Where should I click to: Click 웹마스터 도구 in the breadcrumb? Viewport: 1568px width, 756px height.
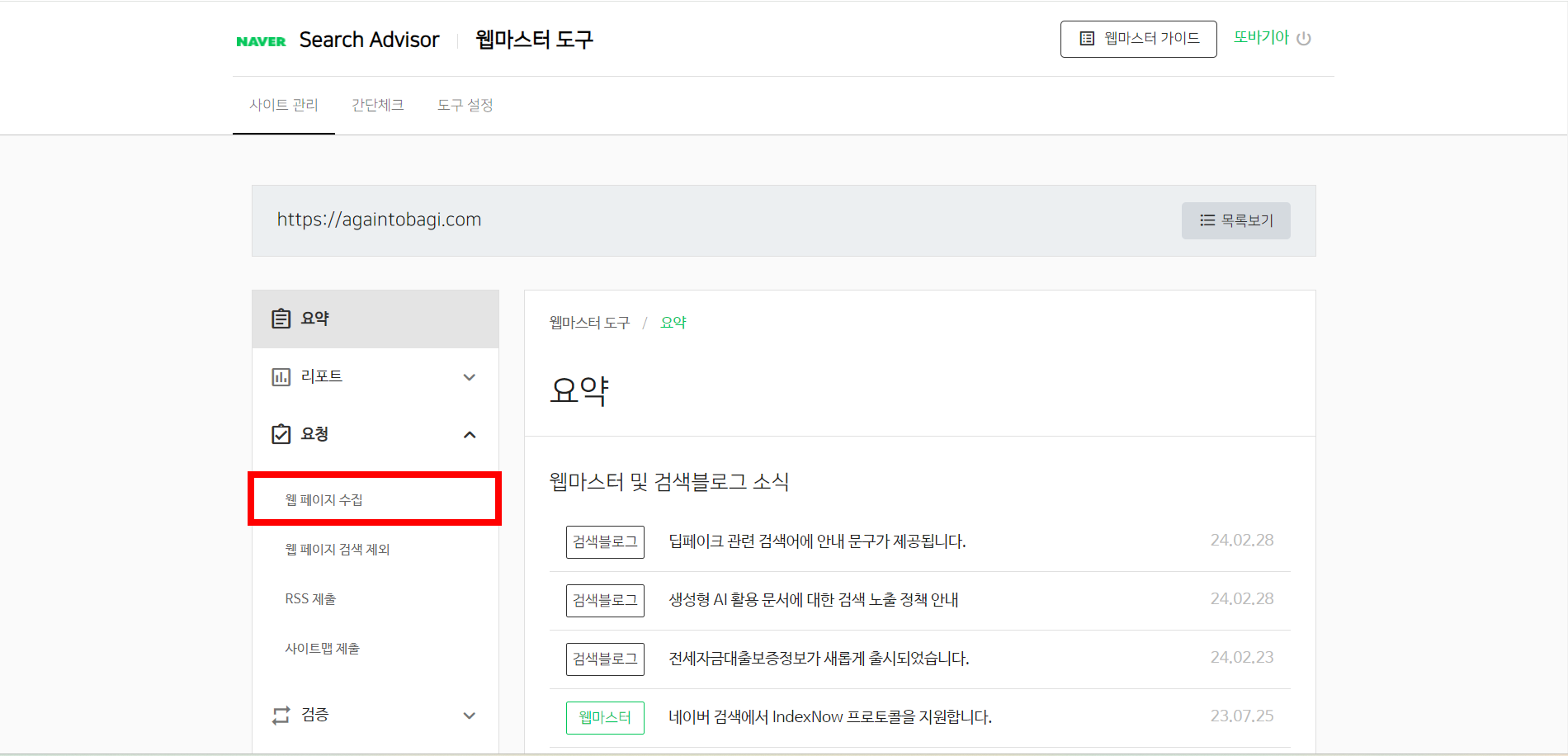588,322
